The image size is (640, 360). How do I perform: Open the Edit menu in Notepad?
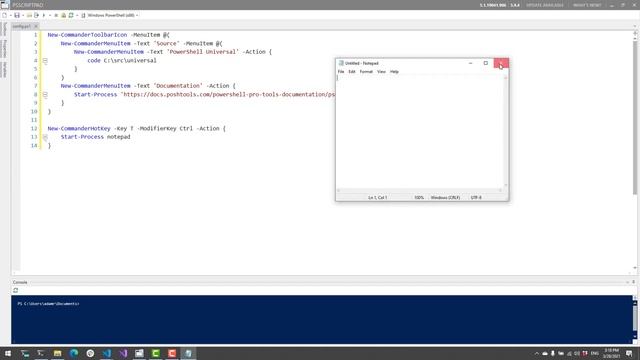pyautogui.click(x=352, y=71)
